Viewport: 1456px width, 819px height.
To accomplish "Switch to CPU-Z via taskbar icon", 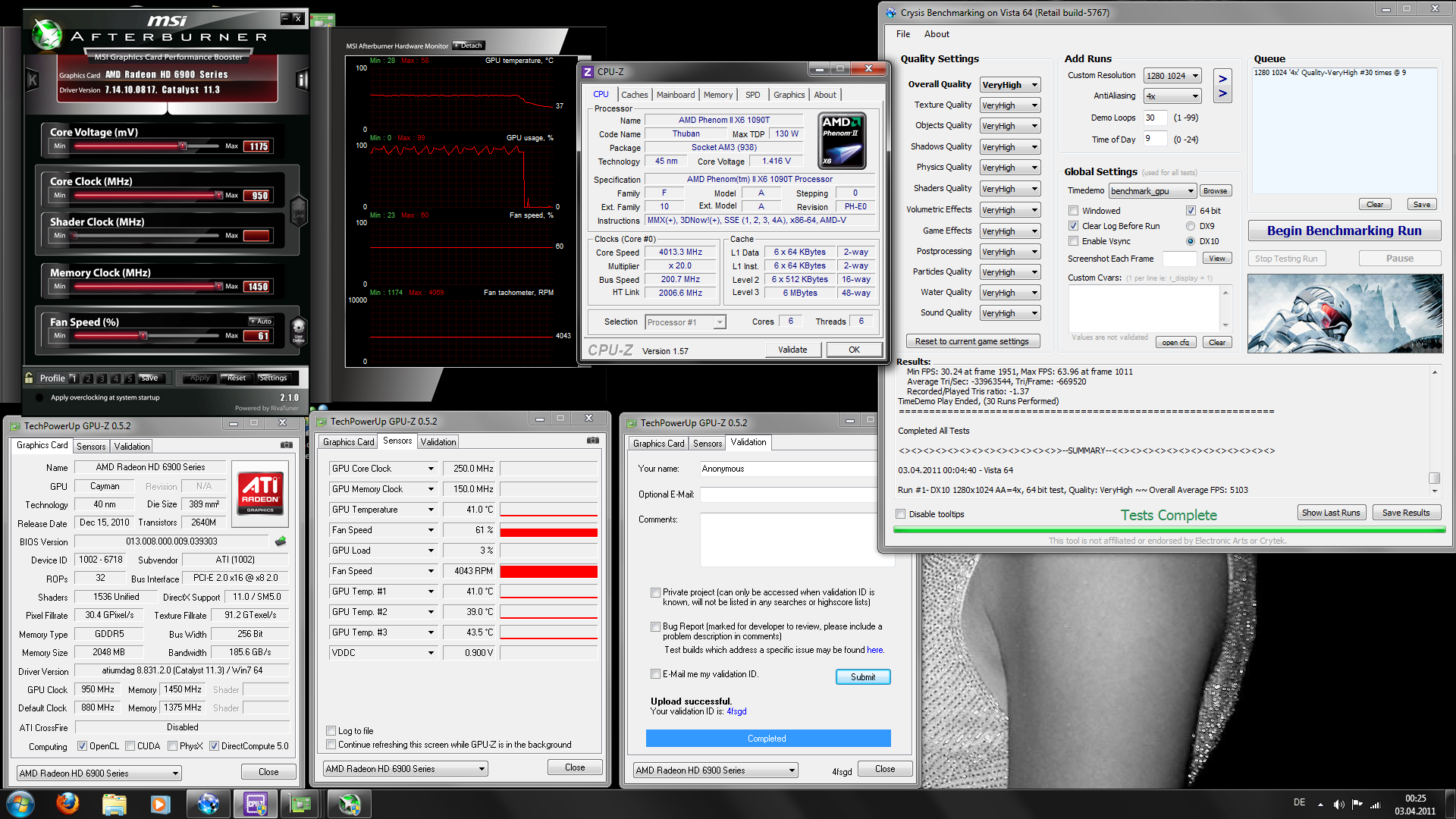I will coord(256,803).
